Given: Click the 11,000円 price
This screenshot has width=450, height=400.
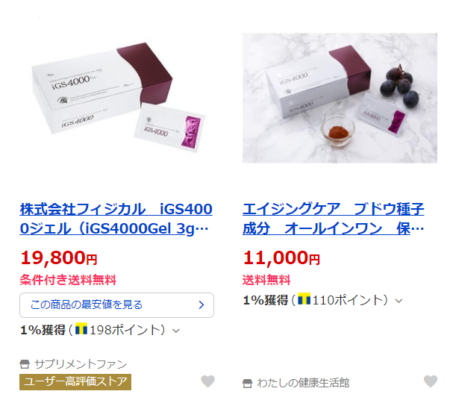Looking at the screenshot, I should point(281,258).
